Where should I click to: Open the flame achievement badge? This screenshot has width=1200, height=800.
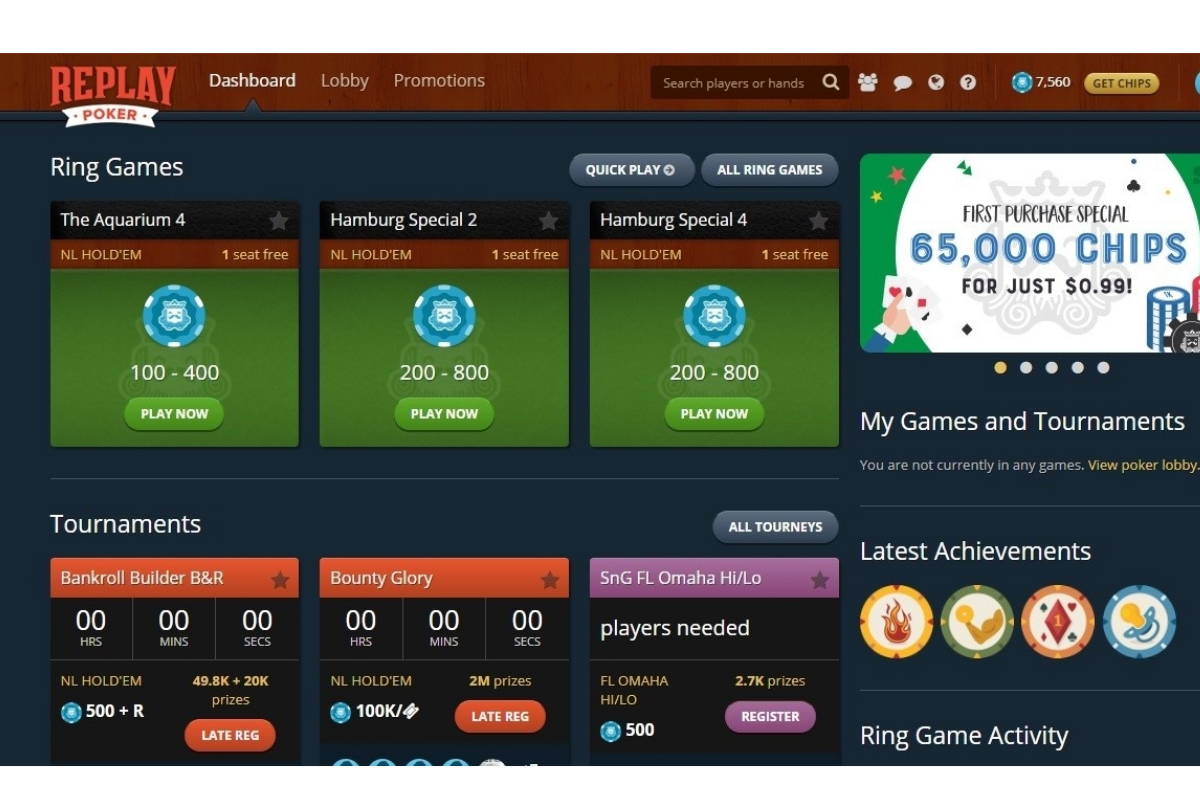(896, 621)
